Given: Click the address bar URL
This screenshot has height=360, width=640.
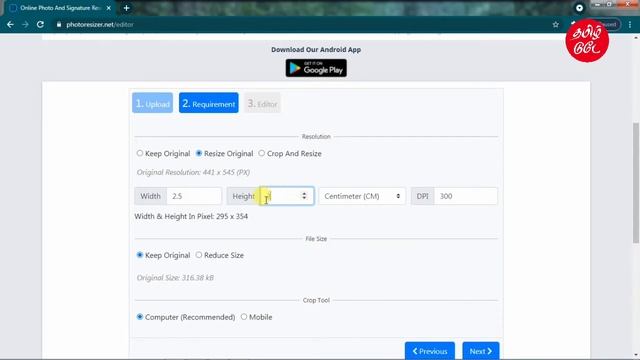Looking at the screenshot, I should pyautogui.click(x=100, y=24).
